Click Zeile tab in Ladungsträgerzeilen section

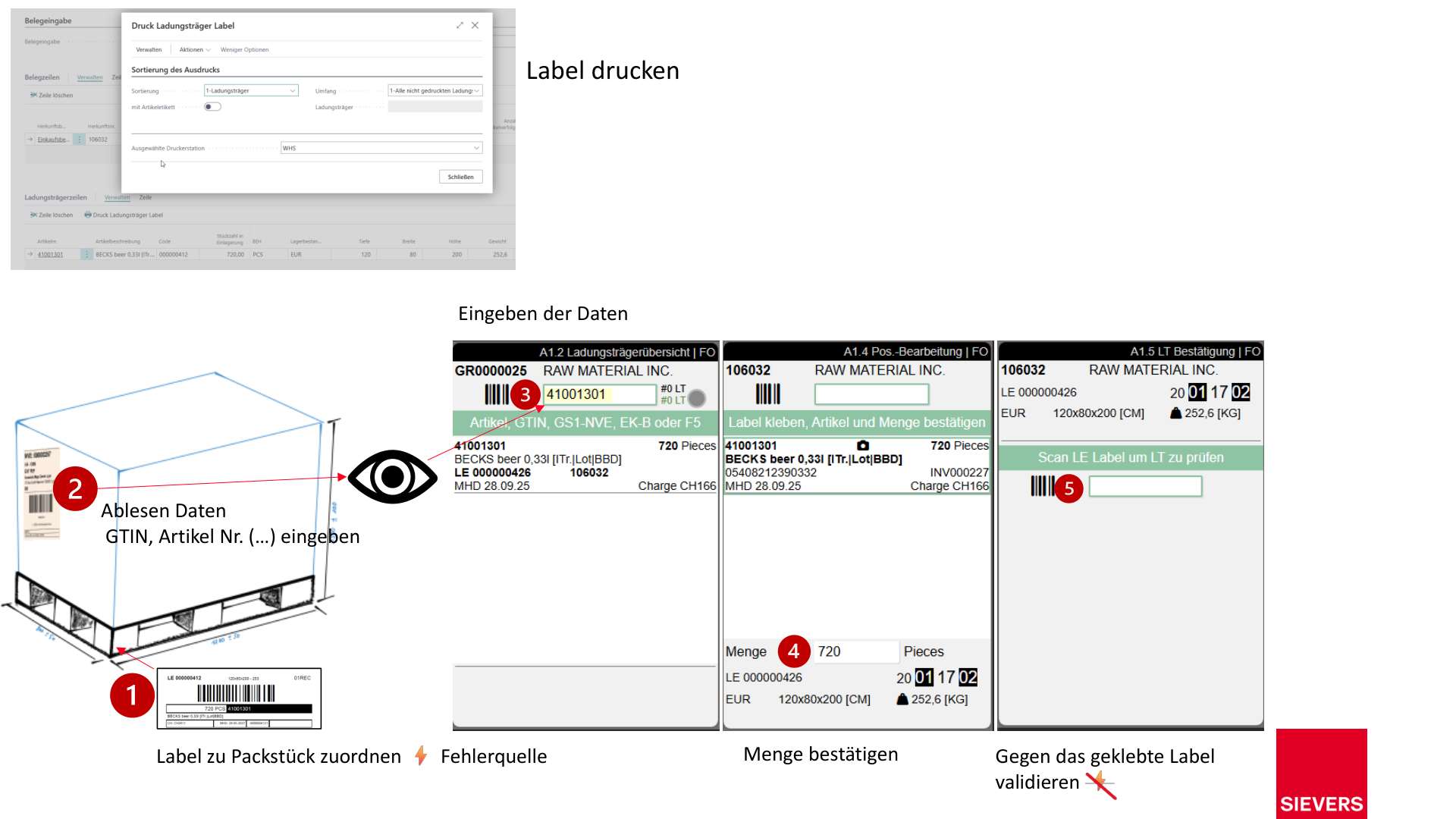[146, 198]
